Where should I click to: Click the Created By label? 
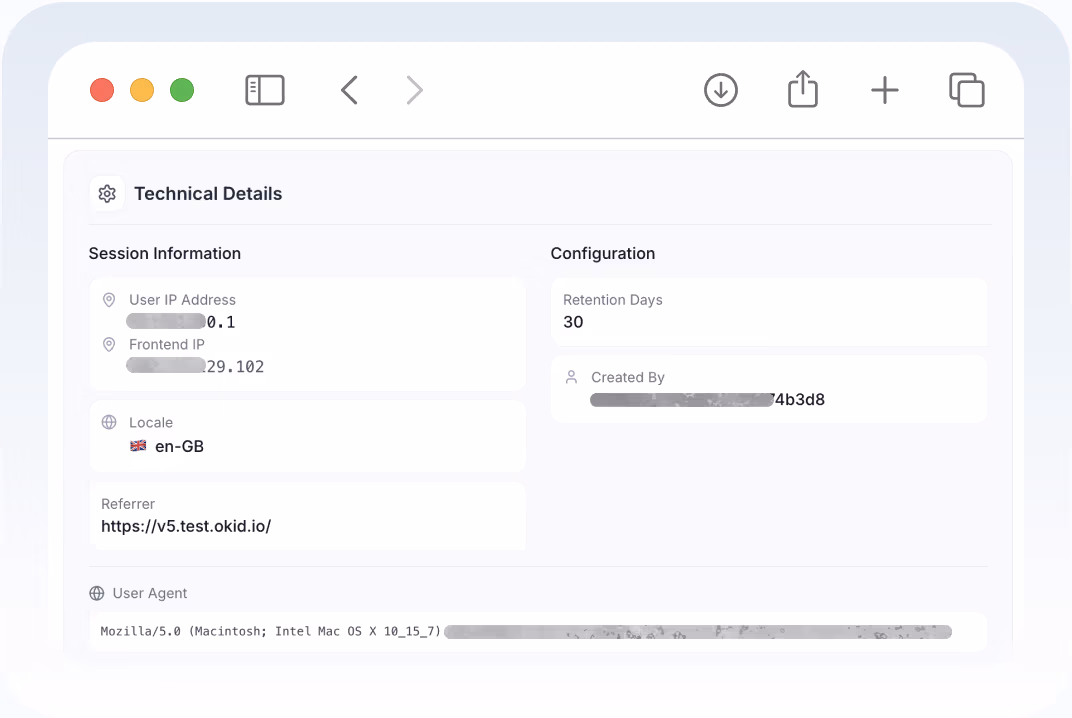628,377
